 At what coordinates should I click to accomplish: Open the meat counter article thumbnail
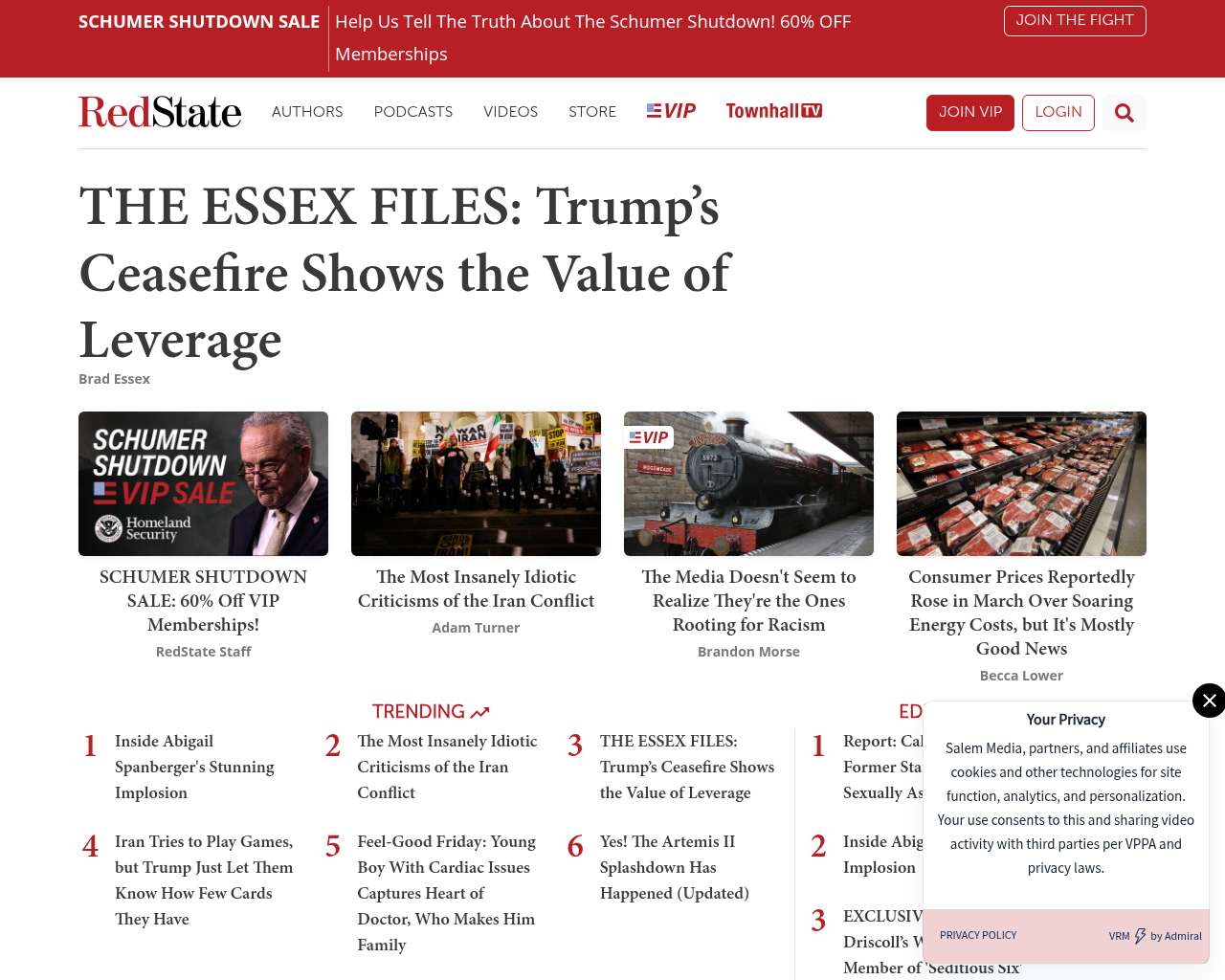[x=1021, y=483]
